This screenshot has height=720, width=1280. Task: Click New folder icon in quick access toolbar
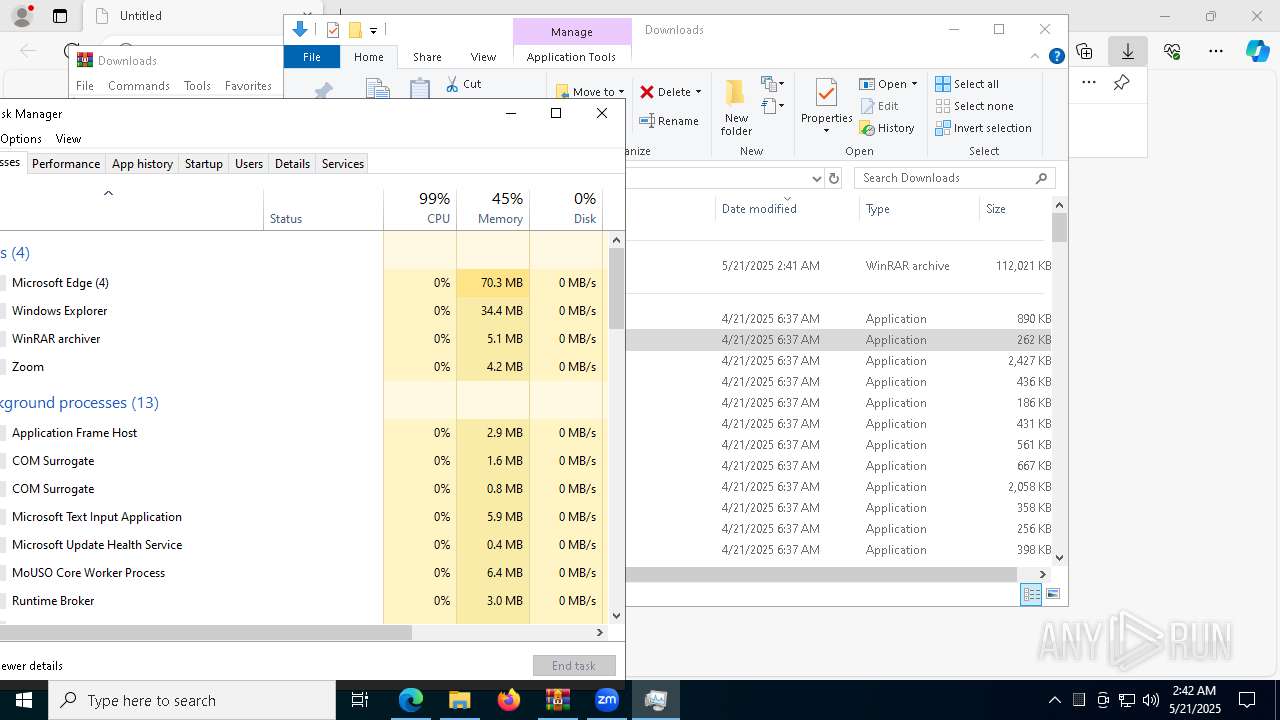coord(354,30)
